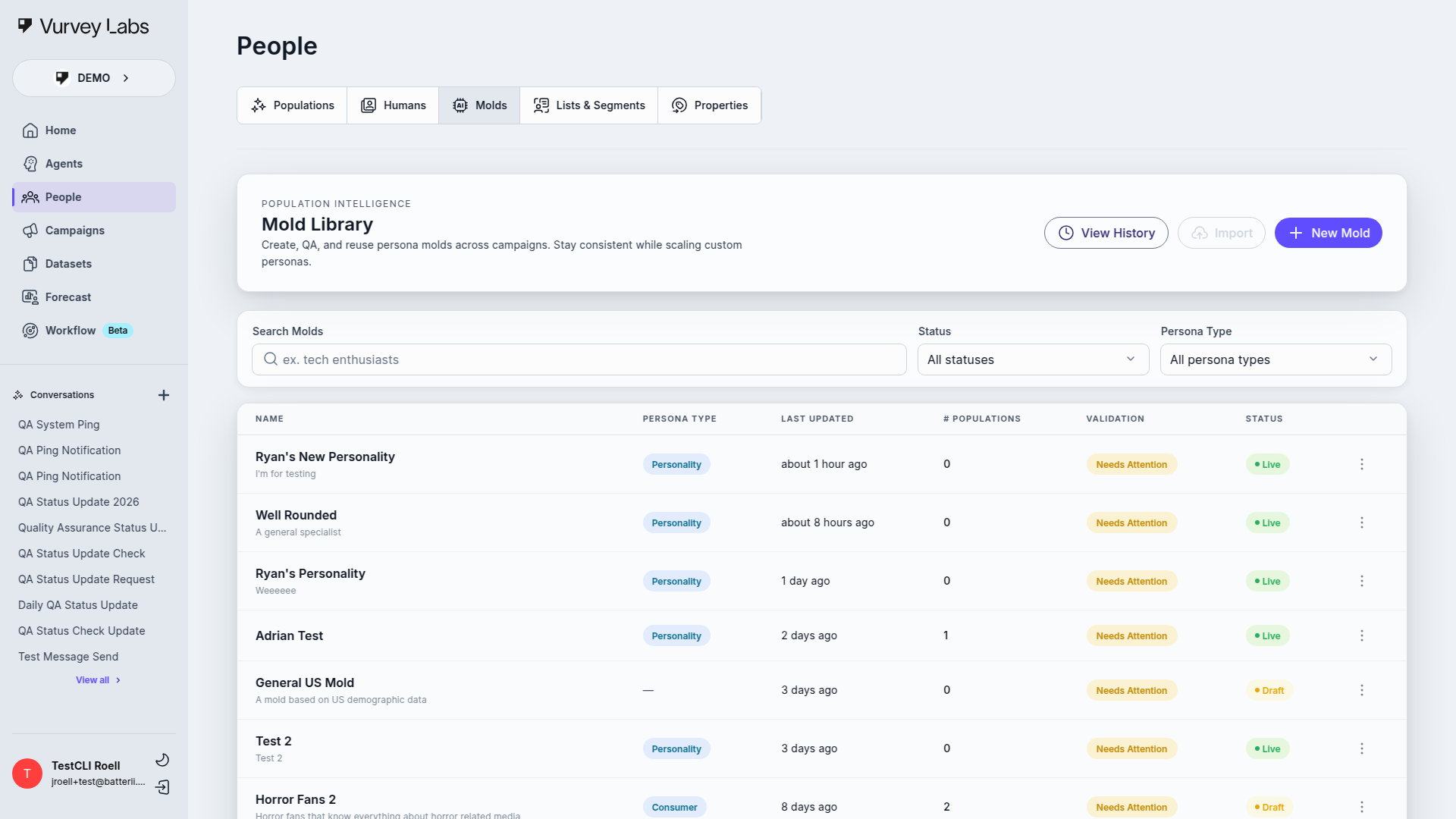The image size is (1456, 819).
Task: Open Workflow Beta section
Action: point(71,331)
